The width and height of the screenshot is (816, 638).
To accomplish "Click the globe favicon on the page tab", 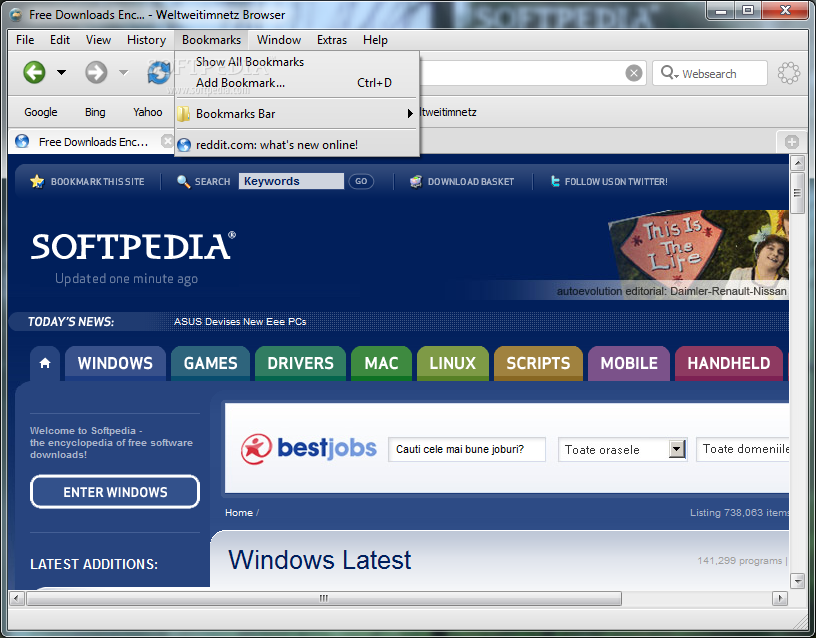I will click(22, 141).
